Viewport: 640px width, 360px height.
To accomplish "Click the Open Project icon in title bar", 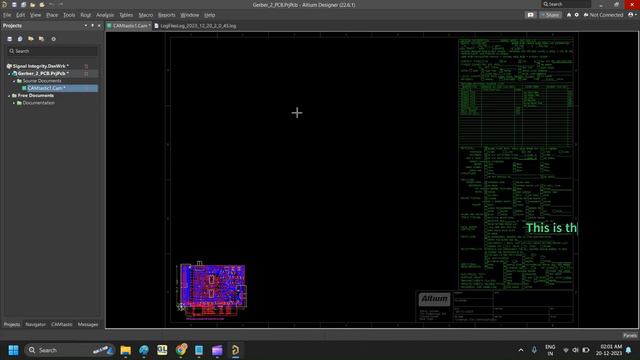I will pyautogui.click(x=42, y=4).
